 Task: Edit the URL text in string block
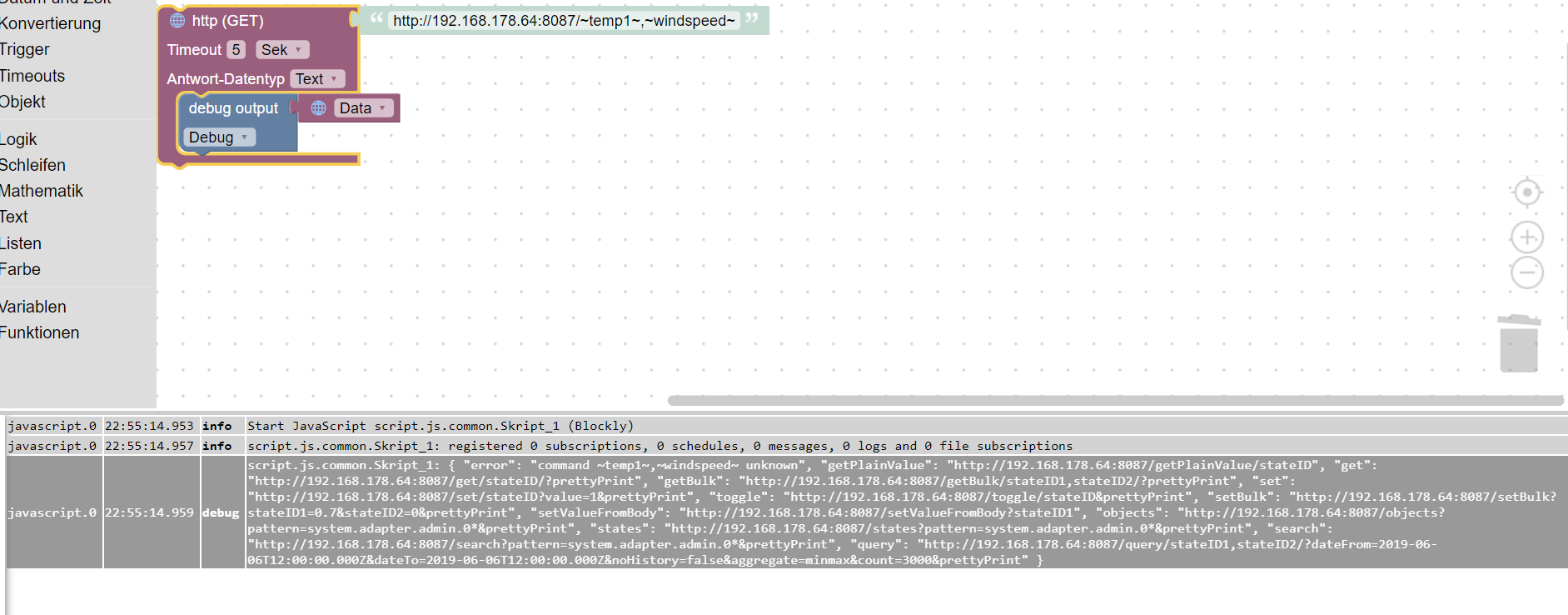(x=564, y=21)
